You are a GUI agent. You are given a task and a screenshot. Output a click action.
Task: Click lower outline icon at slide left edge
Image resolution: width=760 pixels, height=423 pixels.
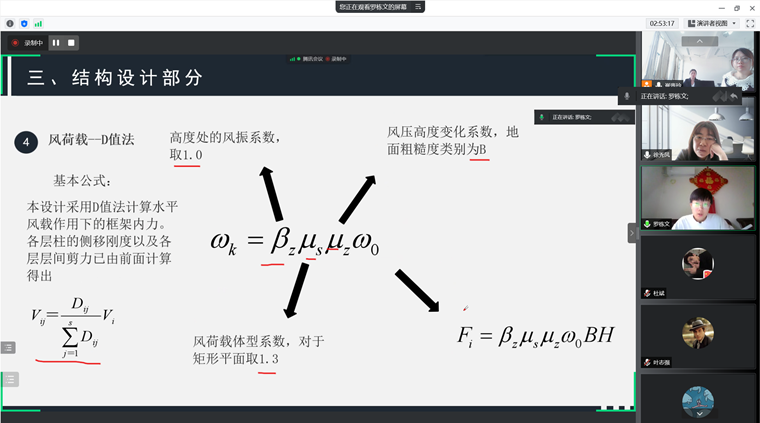click(8, 379)
